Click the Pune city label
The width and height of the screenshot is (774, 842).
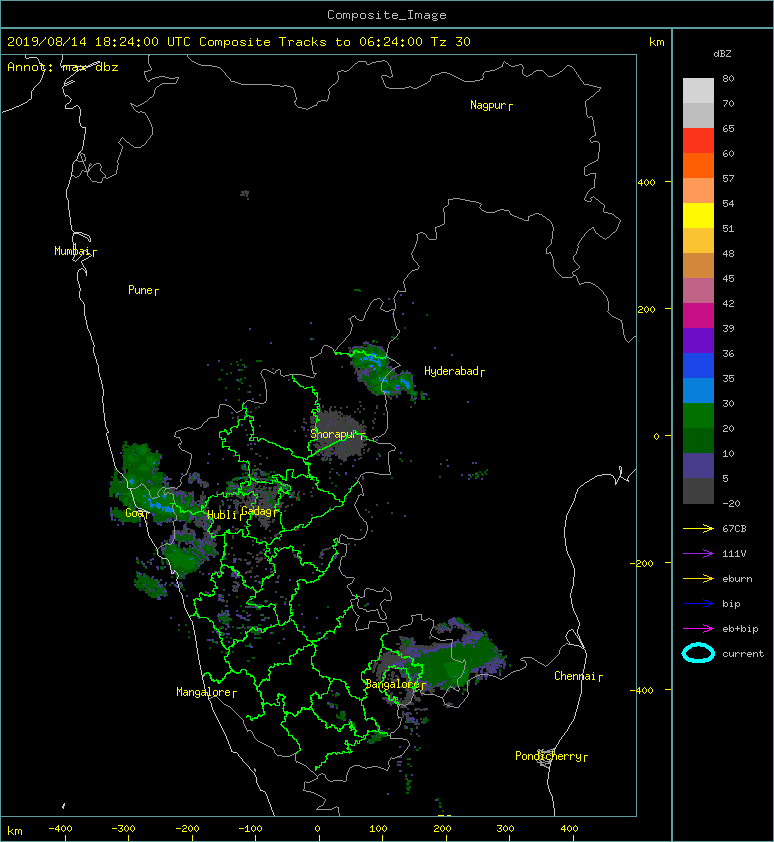[x=140, y=290]
